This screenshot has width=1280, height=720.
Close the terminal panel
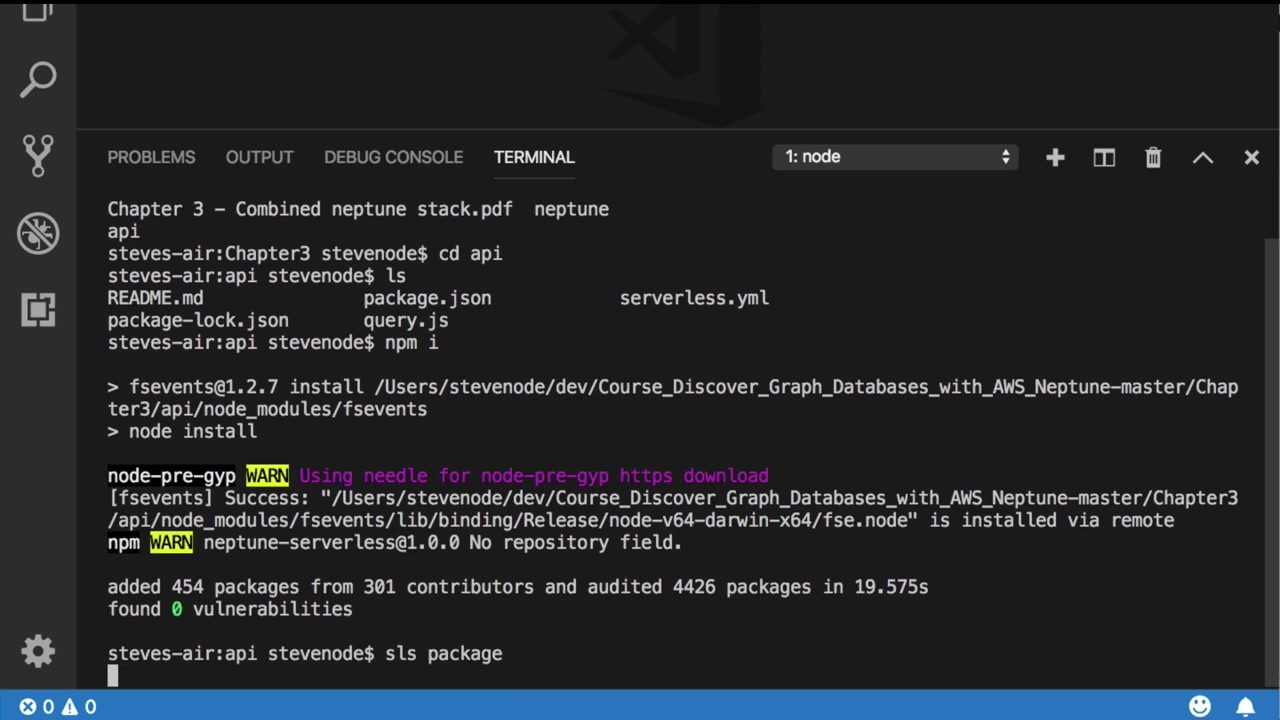1251,157
